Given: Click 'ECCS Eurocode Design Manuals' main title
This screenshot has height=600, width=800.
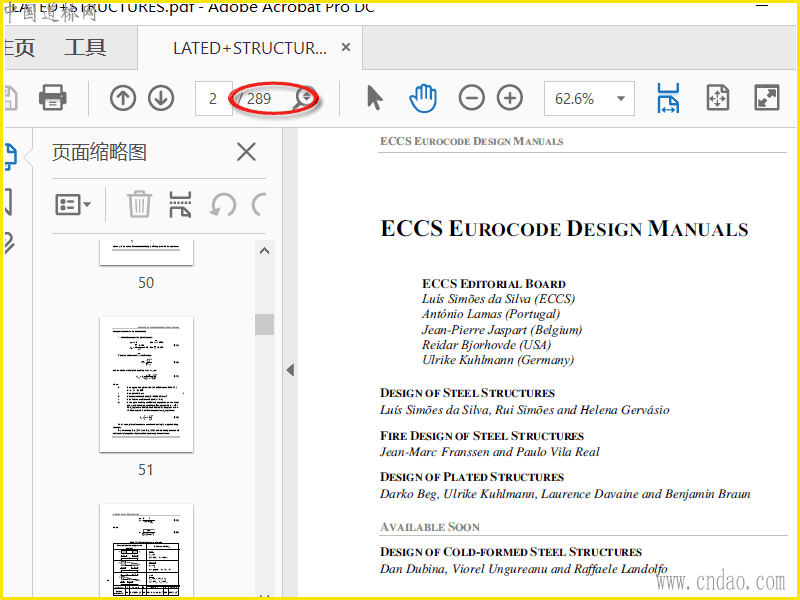Looking at the screenshot, I should [x=565, y=229].
